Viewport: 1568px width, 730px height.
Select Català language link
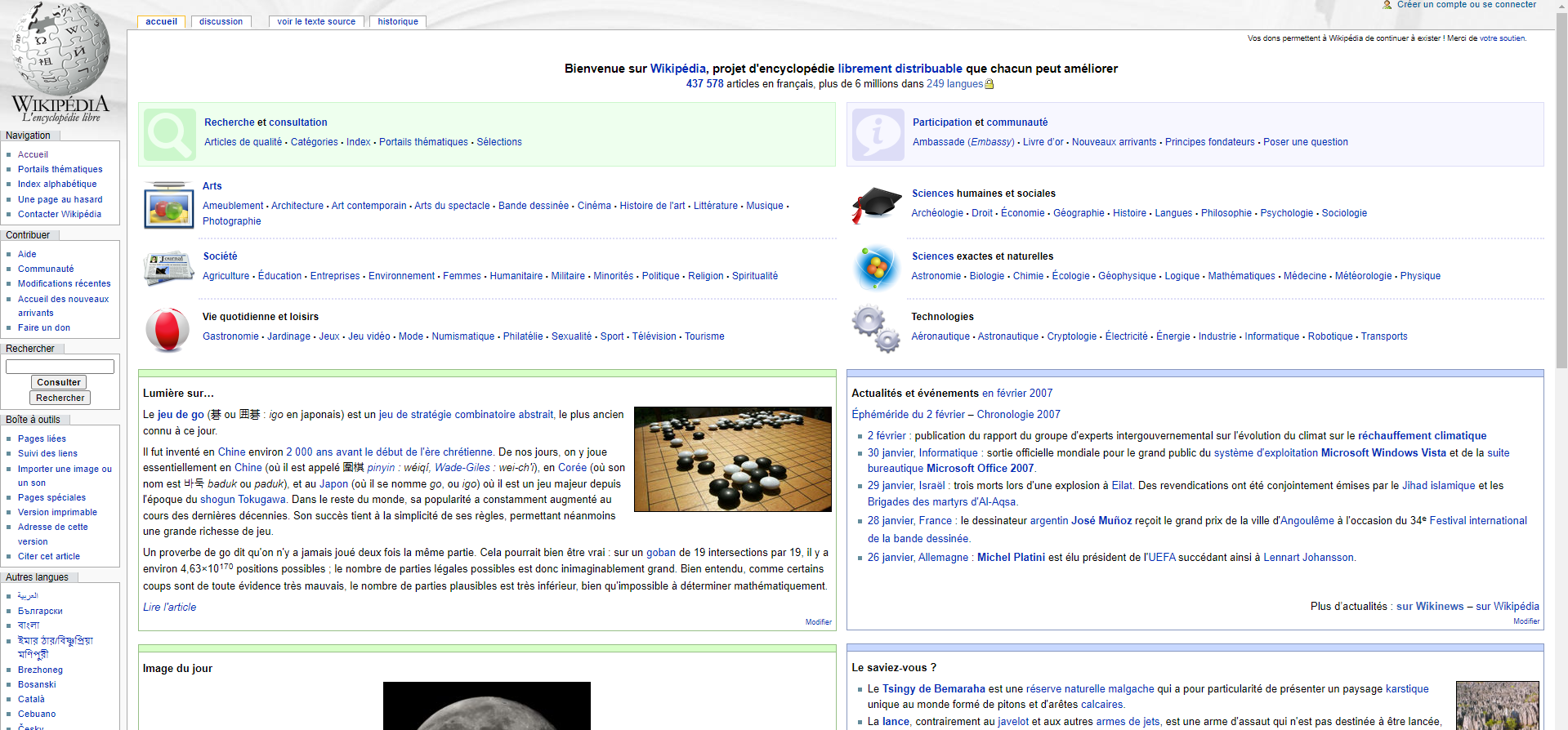pos(31,699)
